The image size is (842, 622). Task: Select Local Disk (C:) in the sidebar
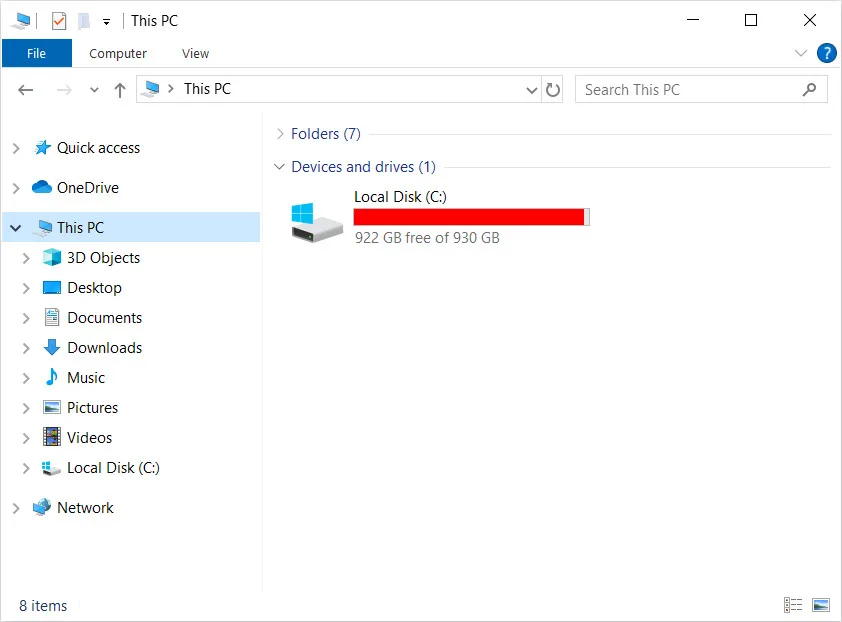(113, 468)
